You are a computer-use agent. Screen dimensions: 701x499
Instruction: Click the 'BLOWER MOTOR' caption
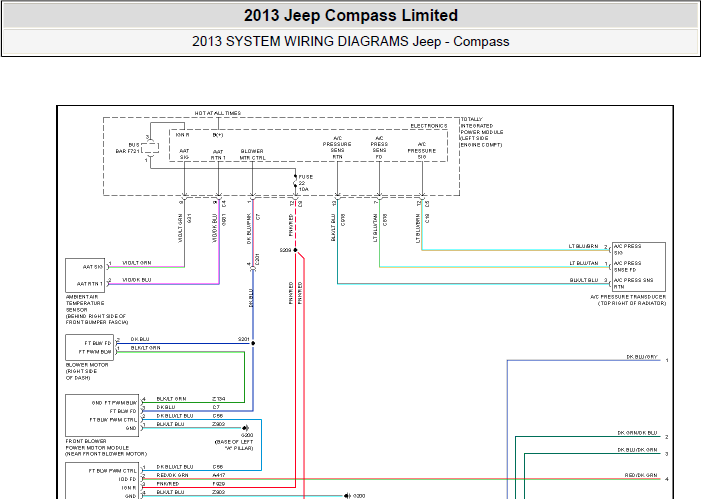coord(87,371)
